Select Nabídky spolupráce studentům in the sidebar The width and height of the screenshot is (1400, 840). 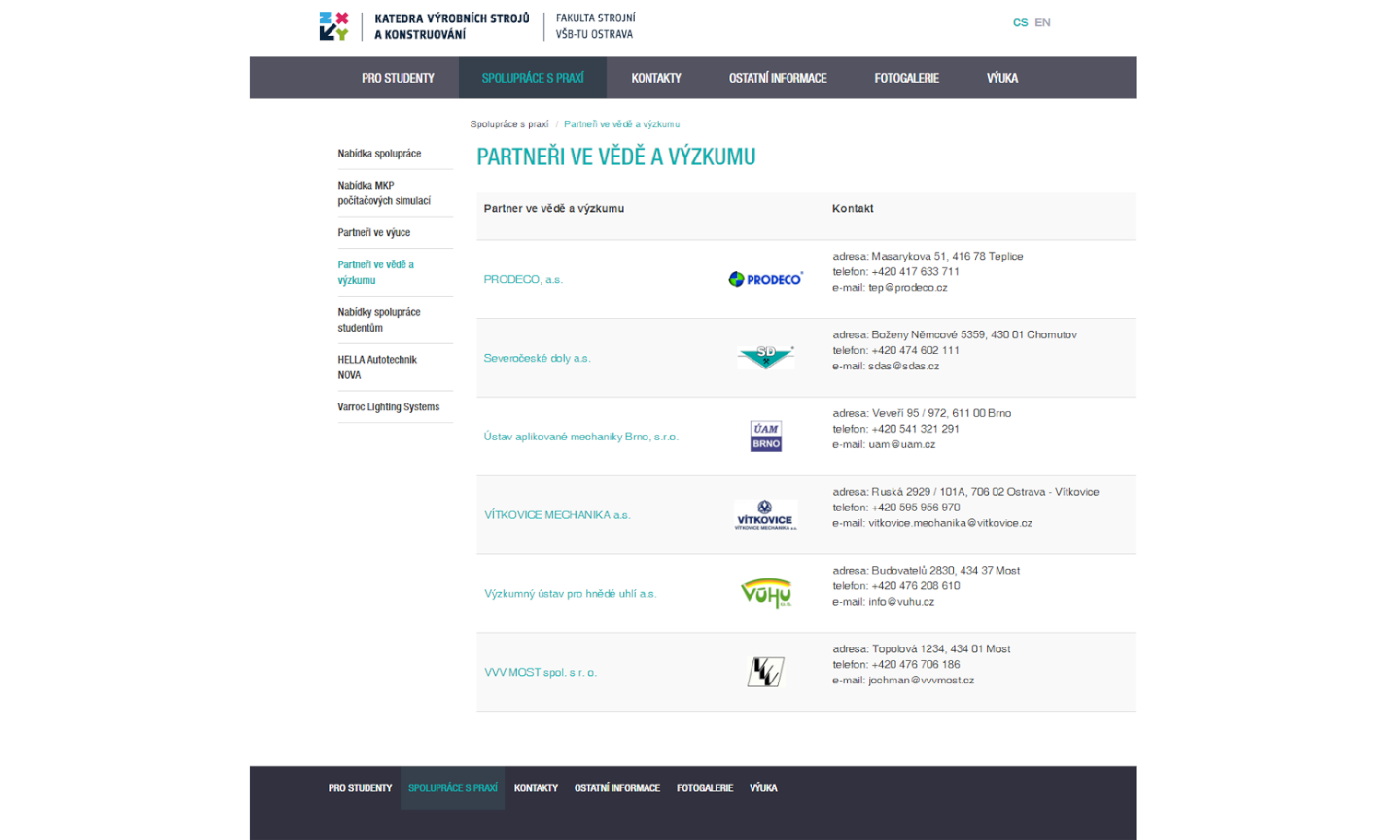(379, 320)
